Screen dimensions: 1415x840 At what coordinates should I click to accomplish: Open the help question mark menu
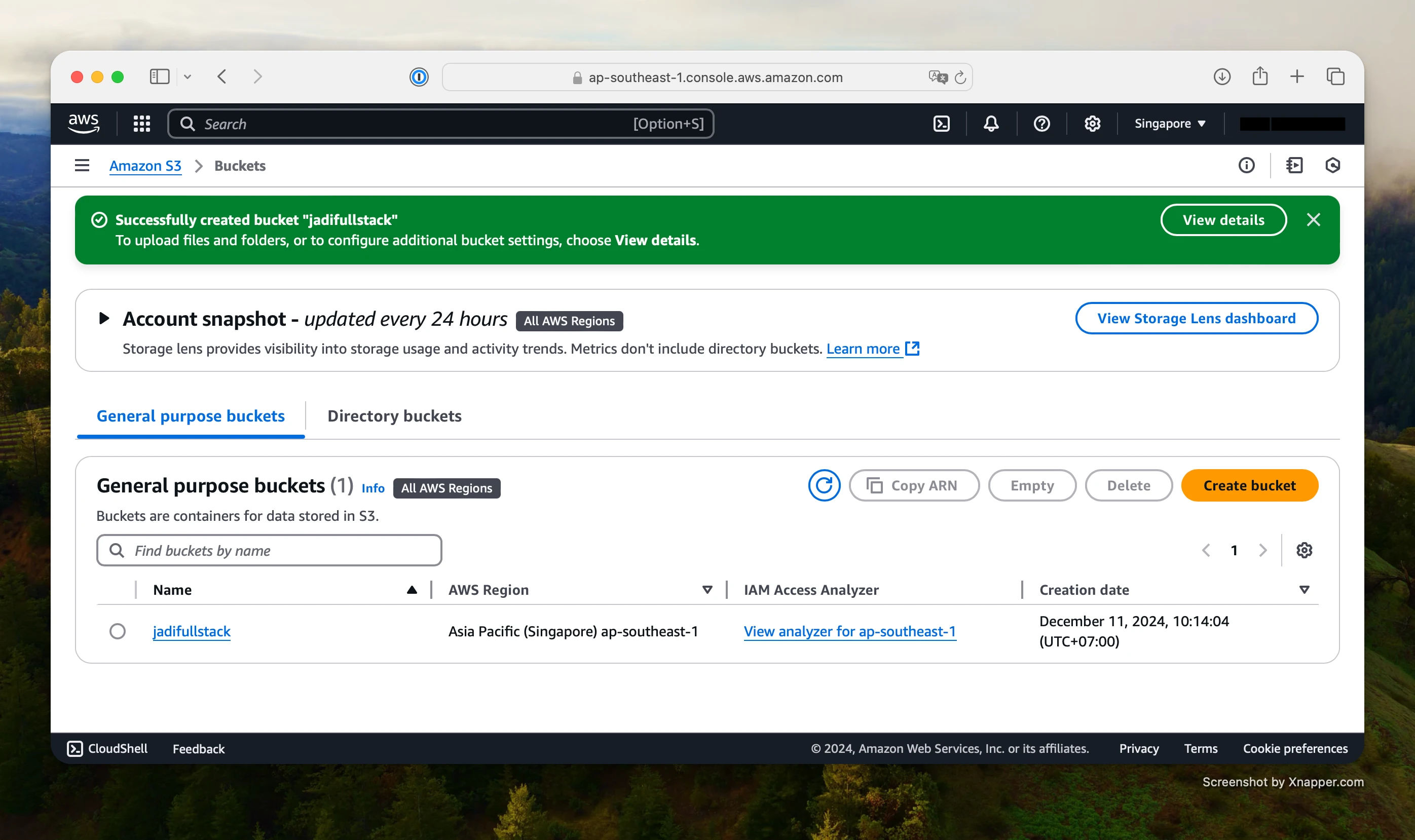[x=1041, y=124]
